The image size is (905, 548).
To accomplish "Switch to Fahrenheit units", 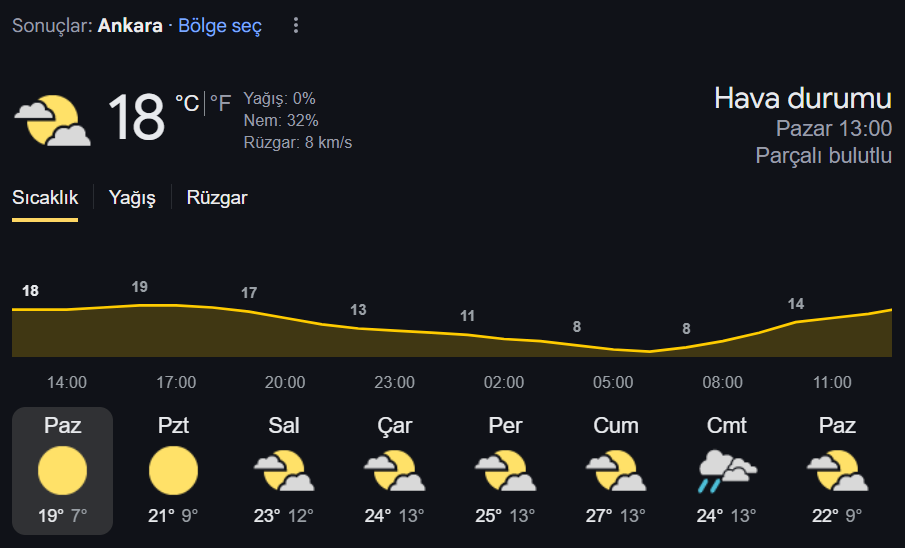I will tap(220, 103).
